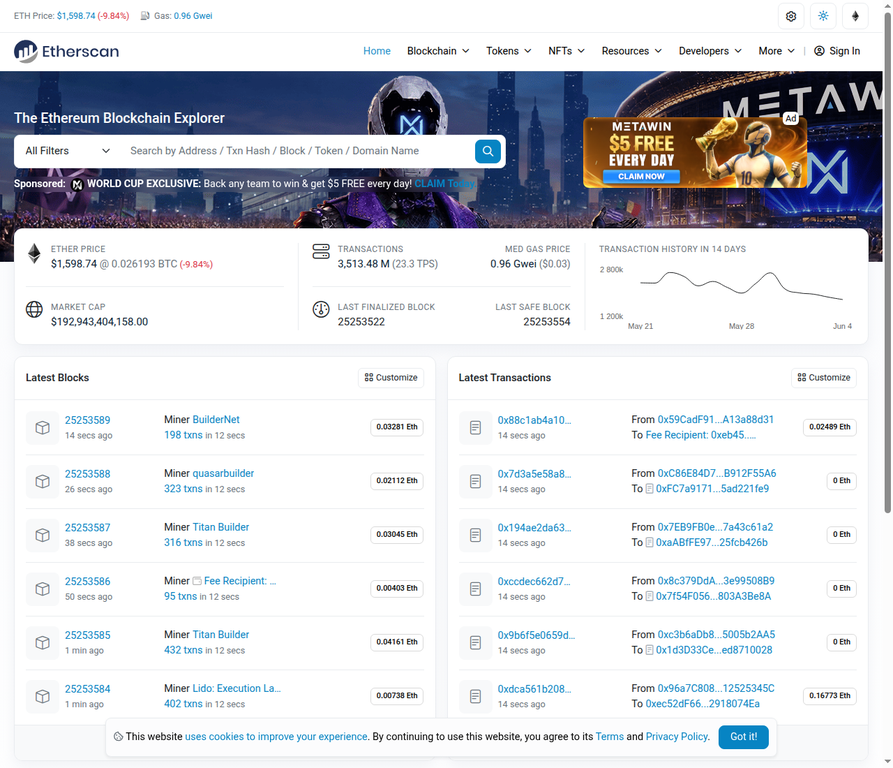Screen dimensions: 893x768
Task: Accept cookies with Got it! button
Action: pyautogui.click(x=743, y=737)
